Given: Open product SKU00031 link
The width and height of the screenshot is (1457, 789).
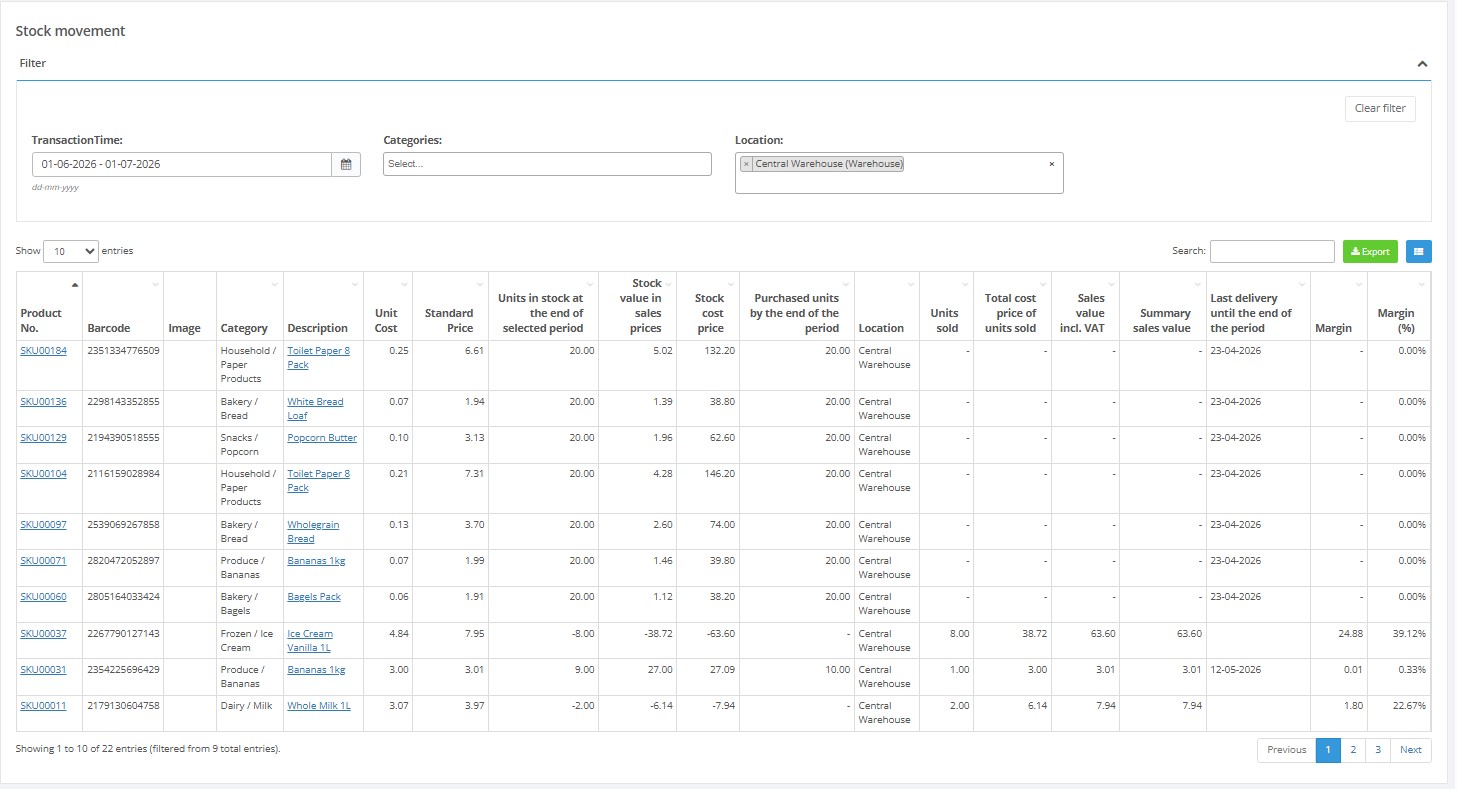Looking at the screenshot, I should coord(43,670).
